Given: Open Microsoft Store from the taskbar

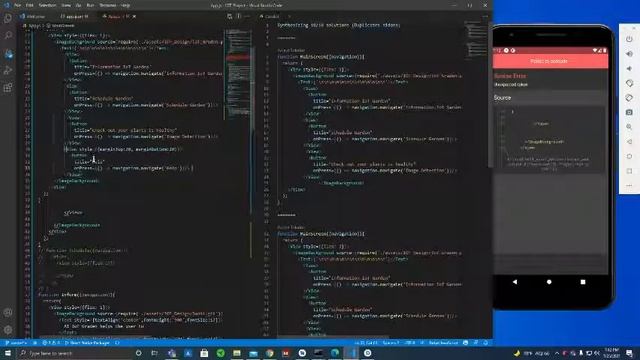Looking at the screenshot, I should 204,353.
